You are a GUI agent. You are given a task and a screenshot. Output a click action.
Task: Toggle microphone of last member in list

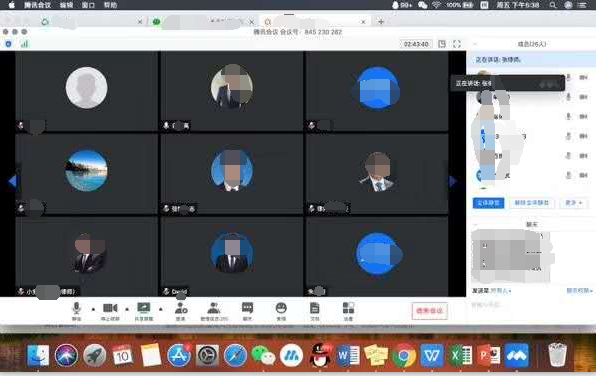(x=569, y=175)
